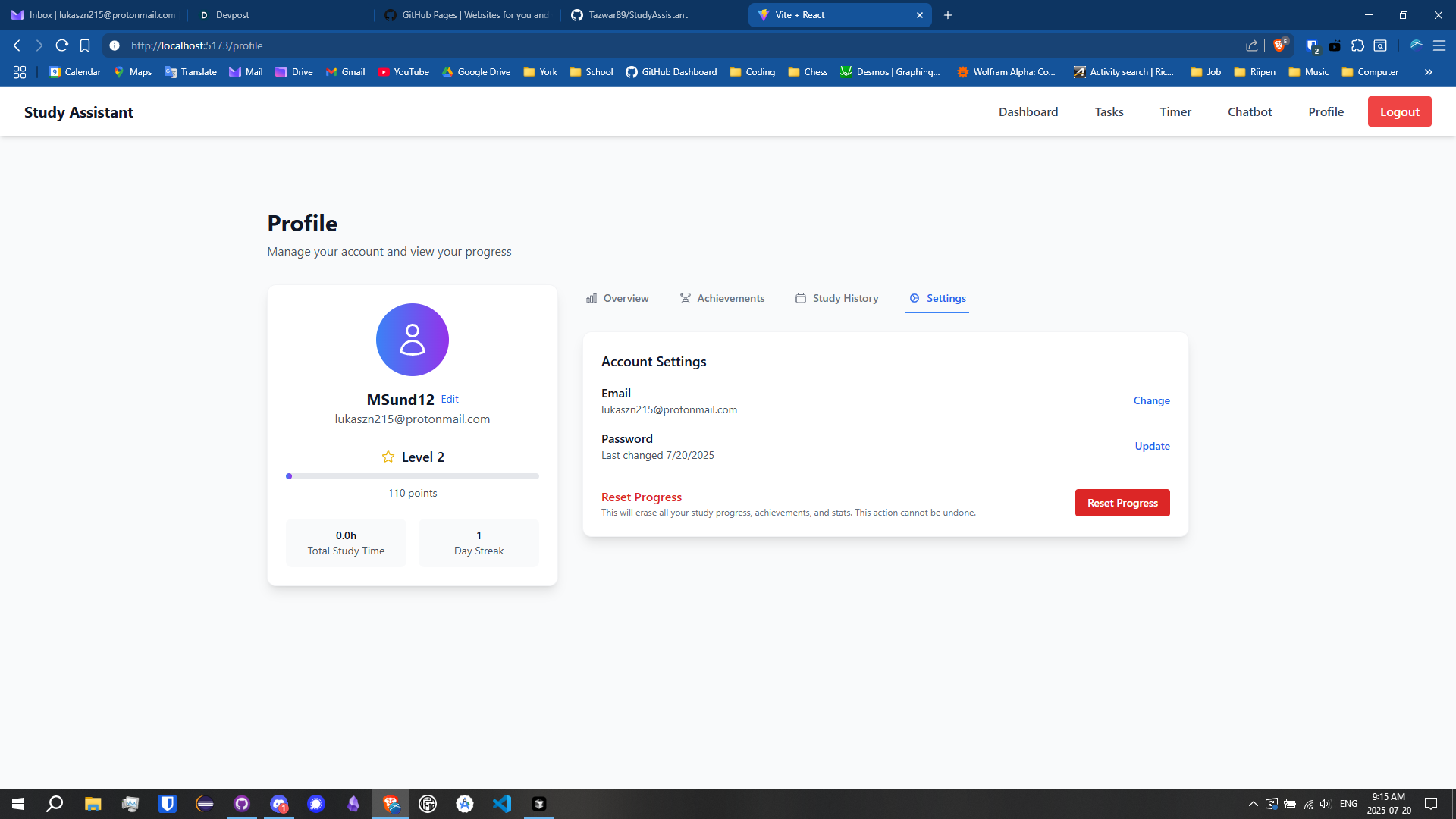Click the Level 2 star icon
The width and height of the screenshot is (1456, 819).
pos(388,457)
